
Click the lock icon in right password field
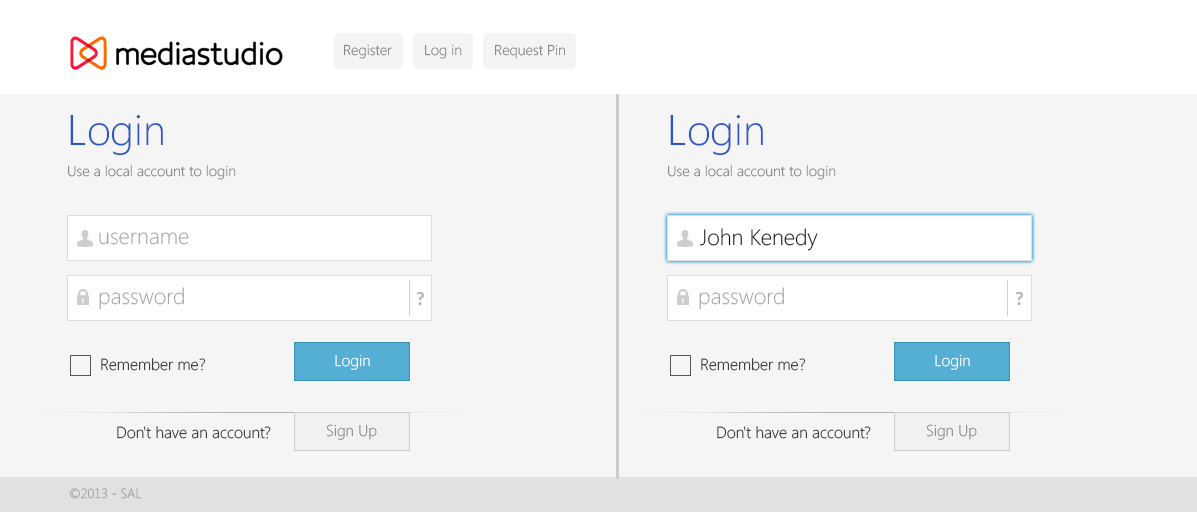point(683,298)
